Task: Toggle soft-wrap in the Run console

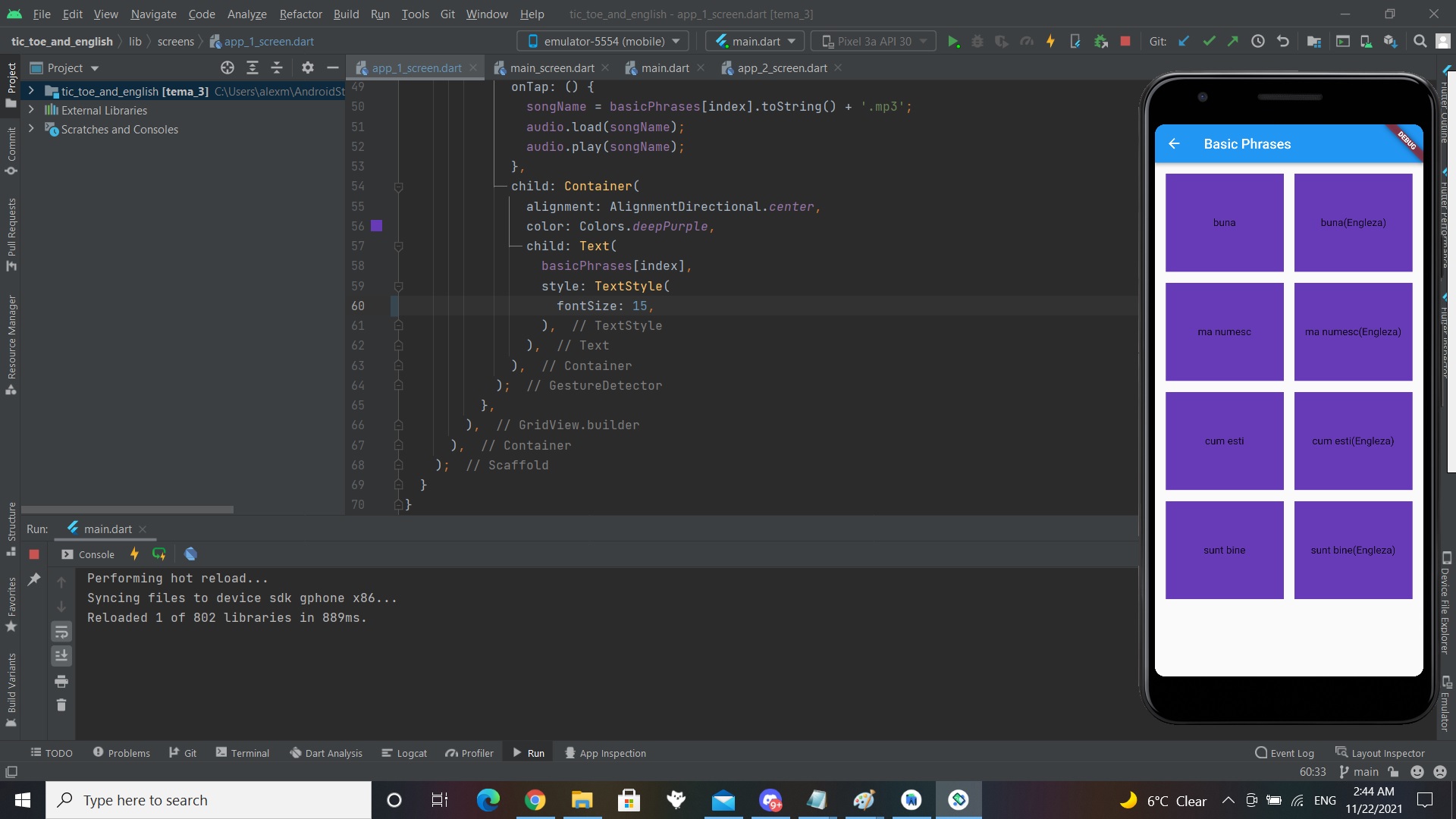Action: pyautogui.click(x=61, y=632)
